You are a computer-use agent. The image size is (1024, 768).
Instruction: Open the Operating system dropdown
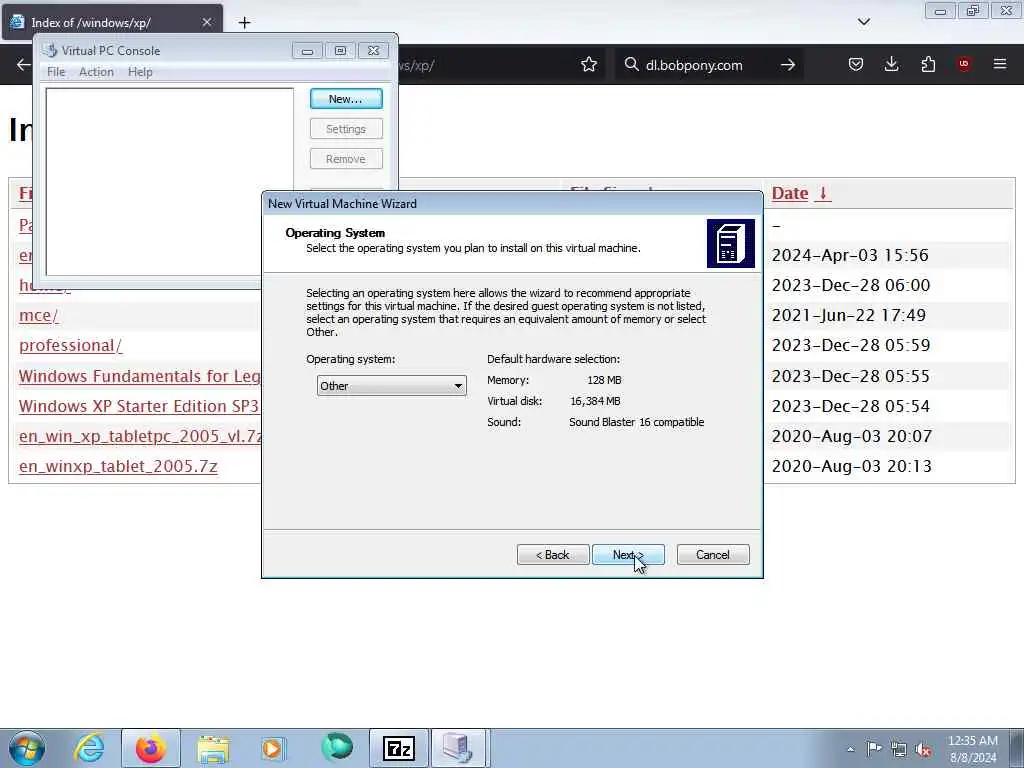tap(391, 385)
